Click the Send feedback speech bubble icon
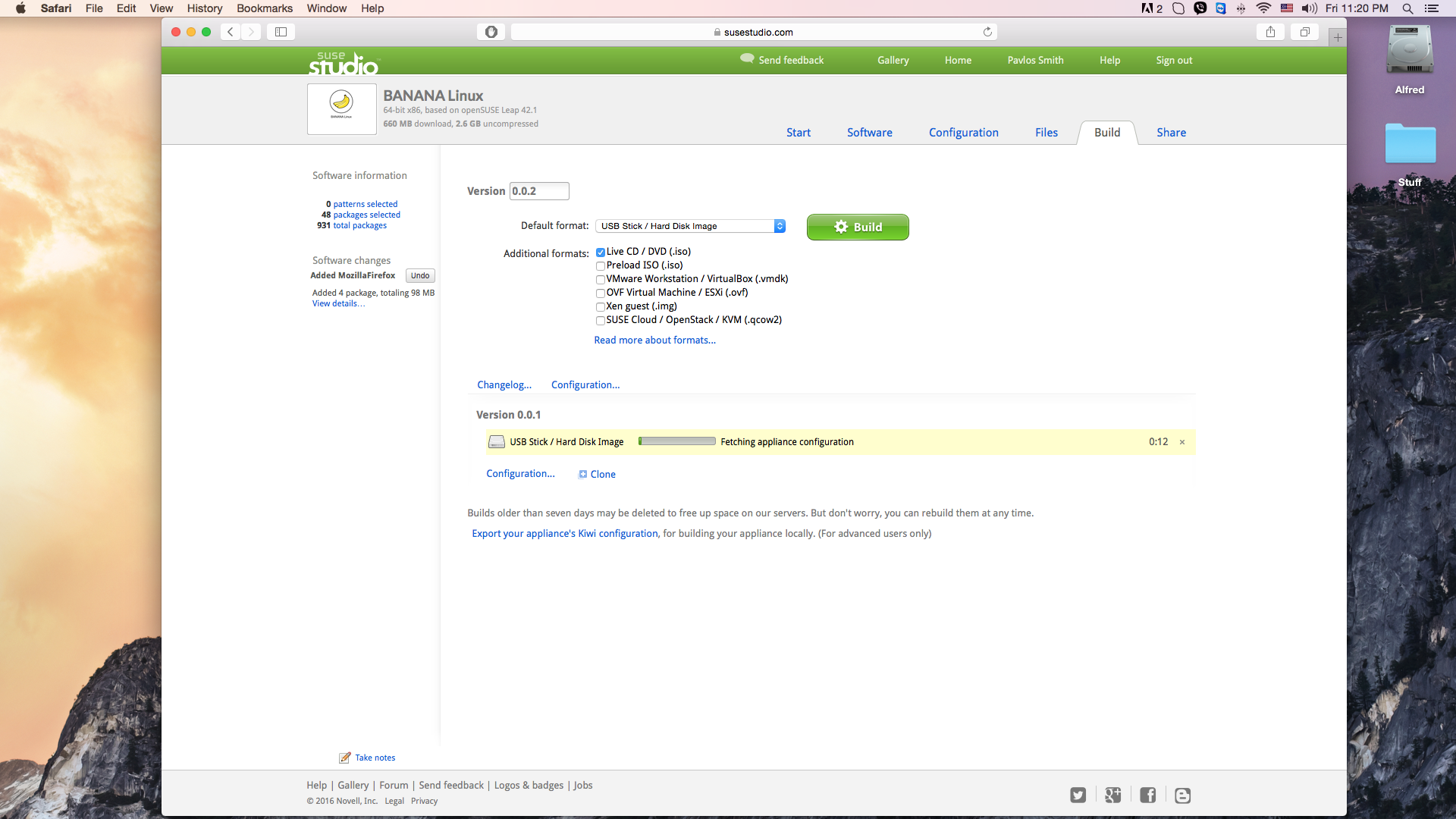The width and height of the screenshot is (1456, 819). [x=747, y=58]
